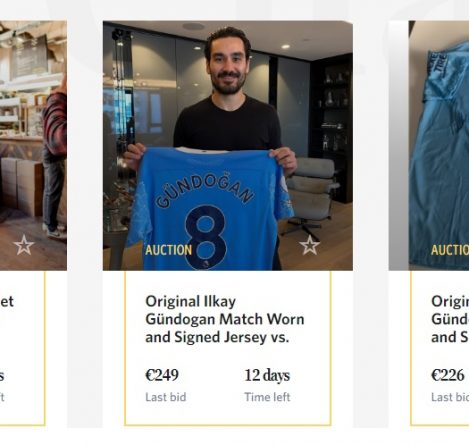
Task: Click the €249 last bid amount
Action: 162,375
